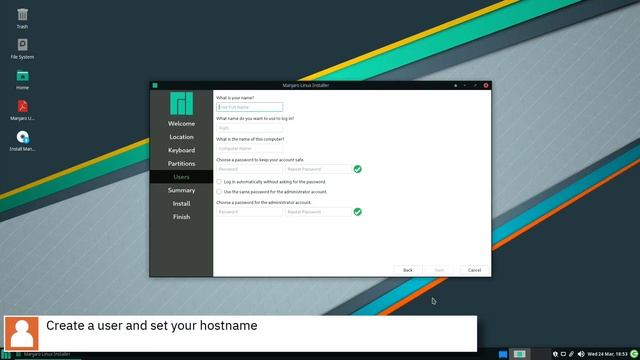Open the Manjaro start menu in the taskbar
The image size is (640, 360).
6,355
